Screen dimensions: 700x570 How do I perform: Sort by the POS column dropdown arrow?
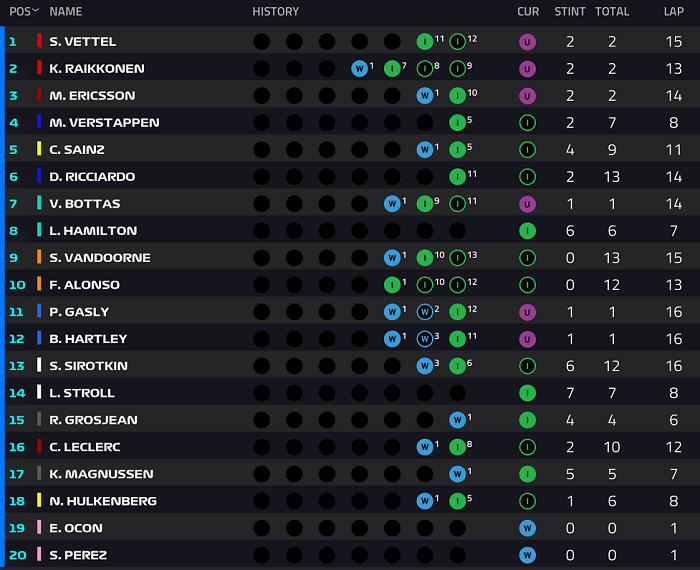(35, 11)
